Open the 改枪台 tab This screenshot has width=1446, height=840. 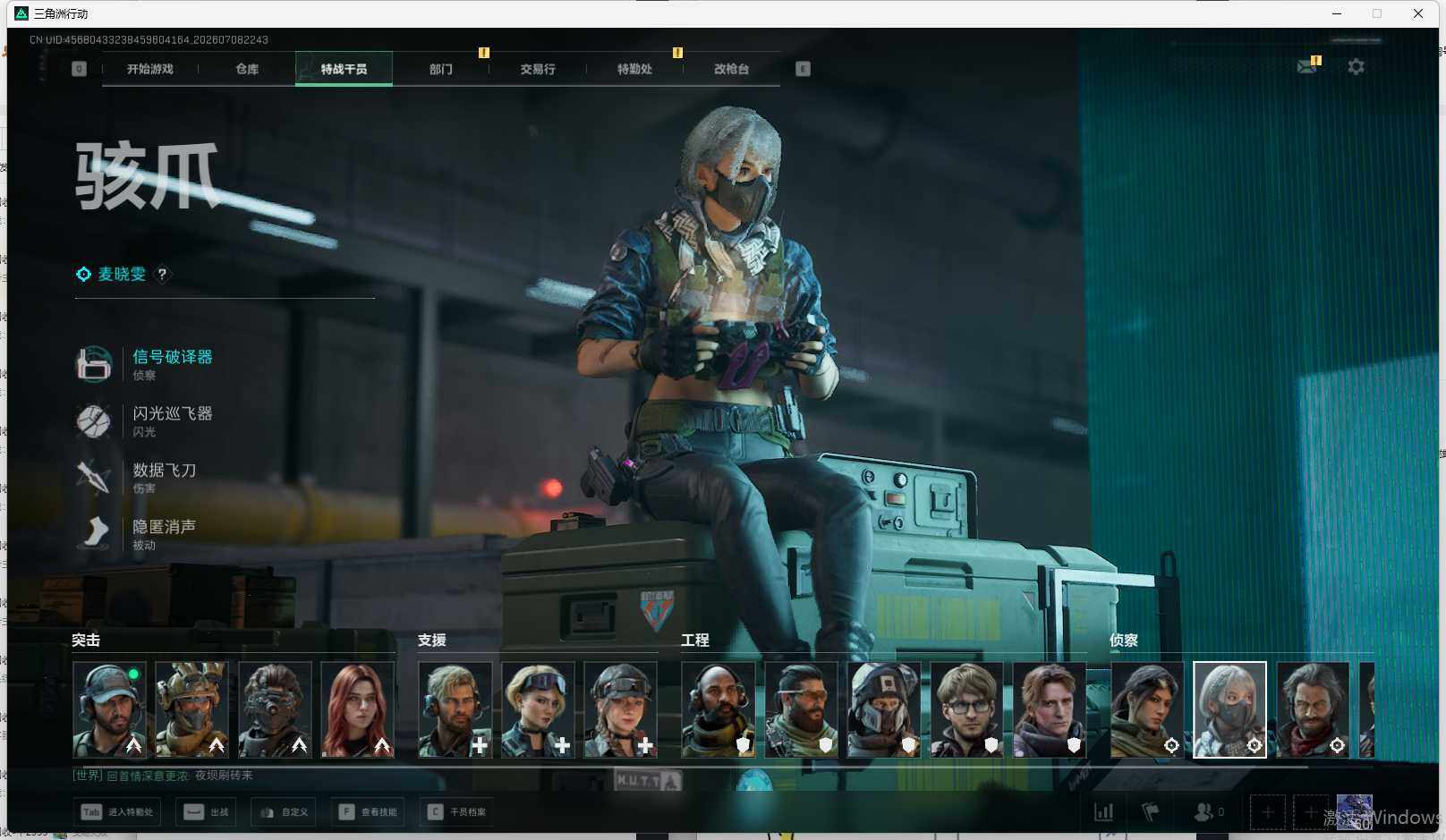pyautogui.click(x=731, y=69)
